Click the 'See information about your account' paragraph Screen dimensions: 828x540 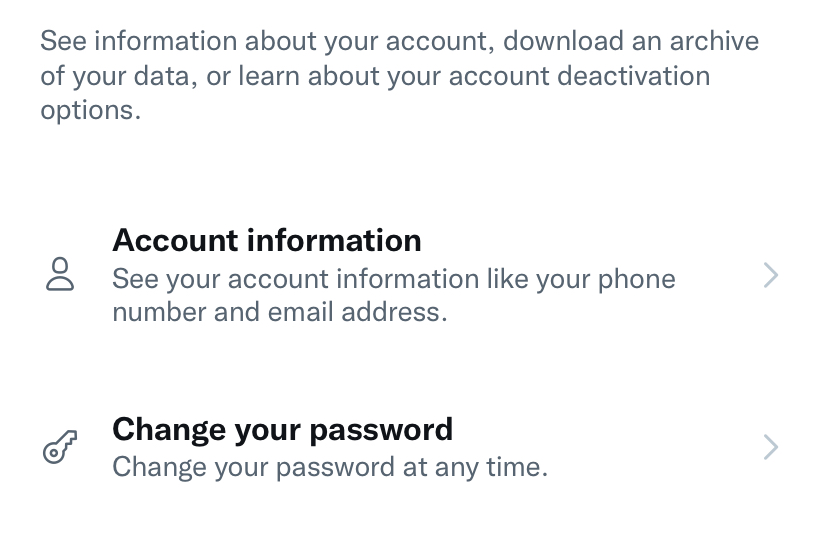pos(400,75)
